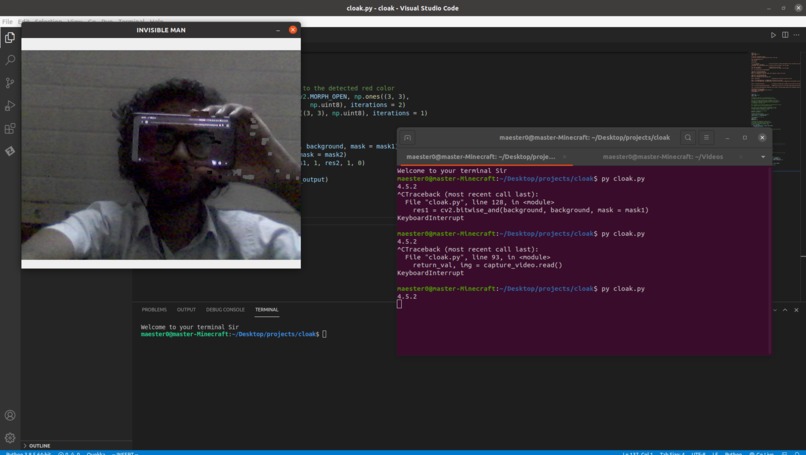Click 'Welcome to your terminal Sir' in VS Code terminal
Viewport: 806px width, 455px height.
click(190, 327)
